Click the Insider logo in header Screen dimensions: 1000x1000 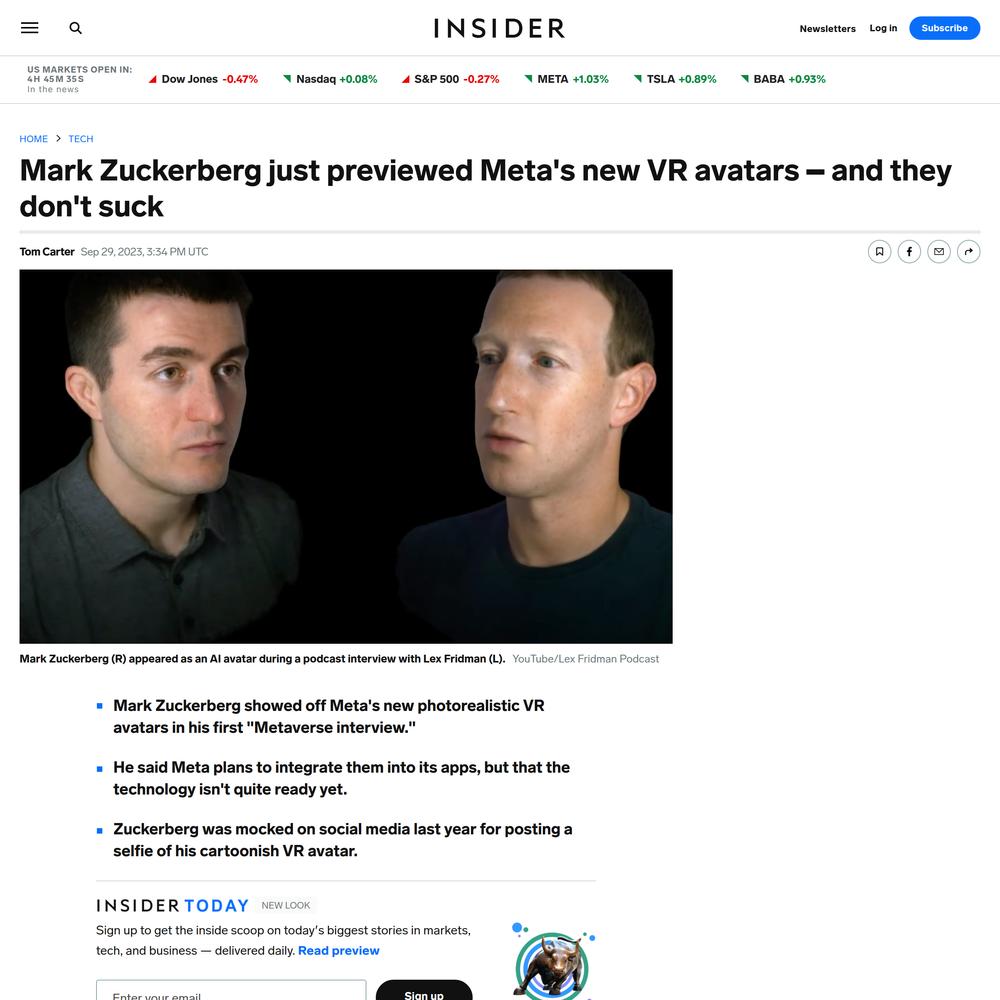click(x=499, y=28)
